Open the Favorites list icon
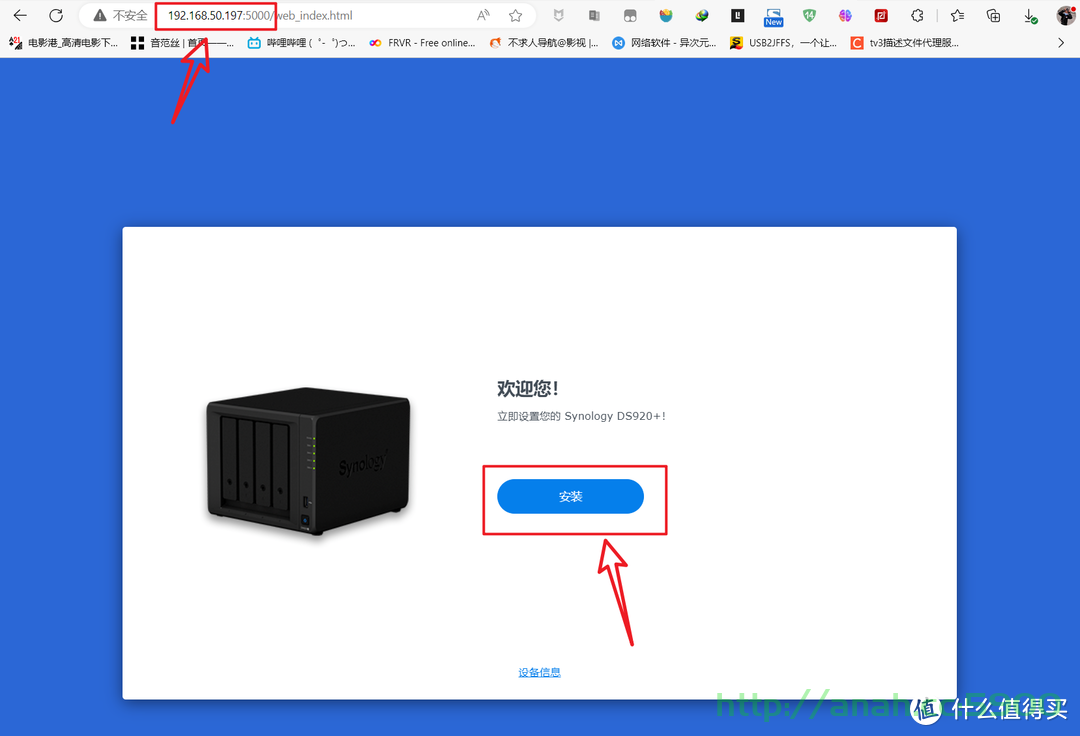 pos(957,15)
